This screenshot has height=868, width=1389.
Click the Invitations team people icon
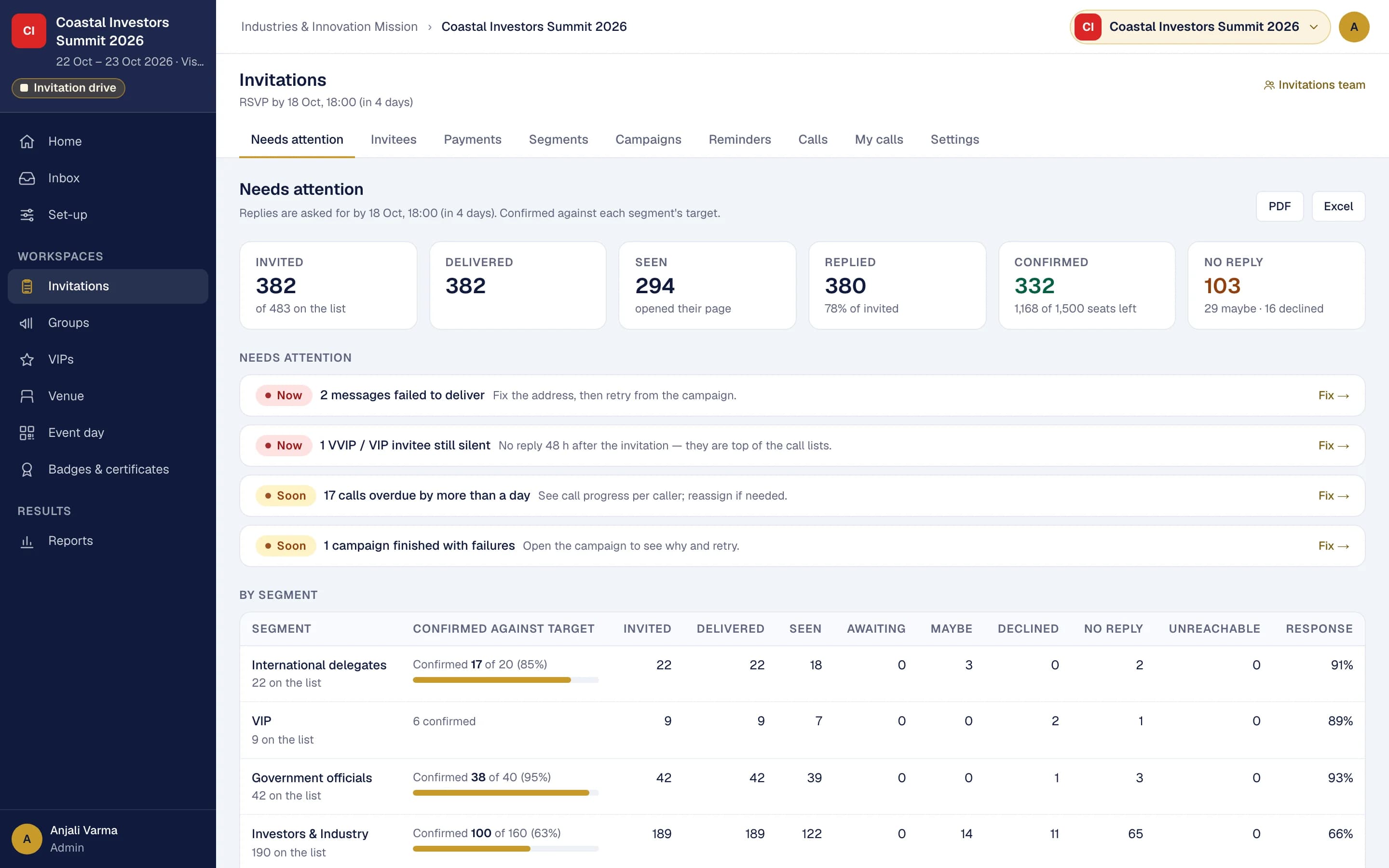point(1268,85)
